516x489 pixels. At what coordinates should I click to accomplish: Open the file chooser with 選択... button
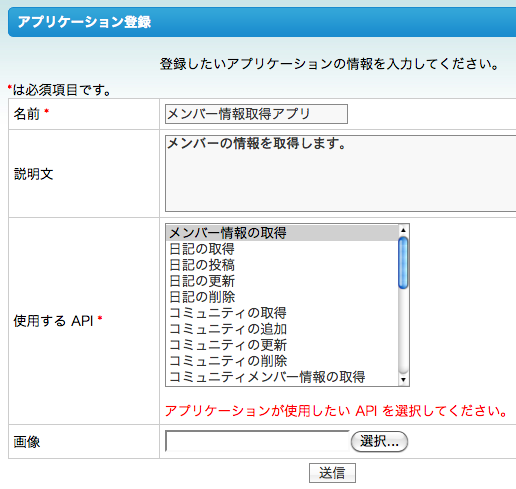(x=379, y=442)
